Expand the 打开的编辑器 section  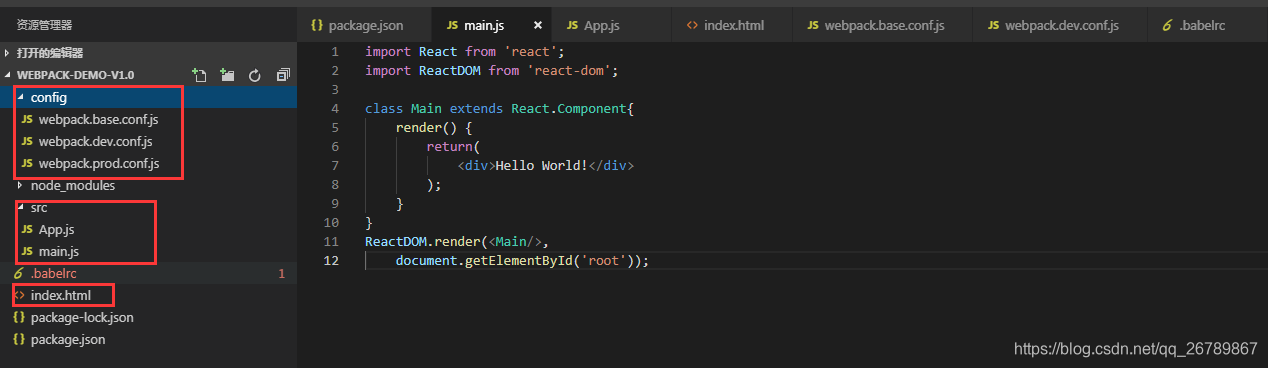click(148, 53)
